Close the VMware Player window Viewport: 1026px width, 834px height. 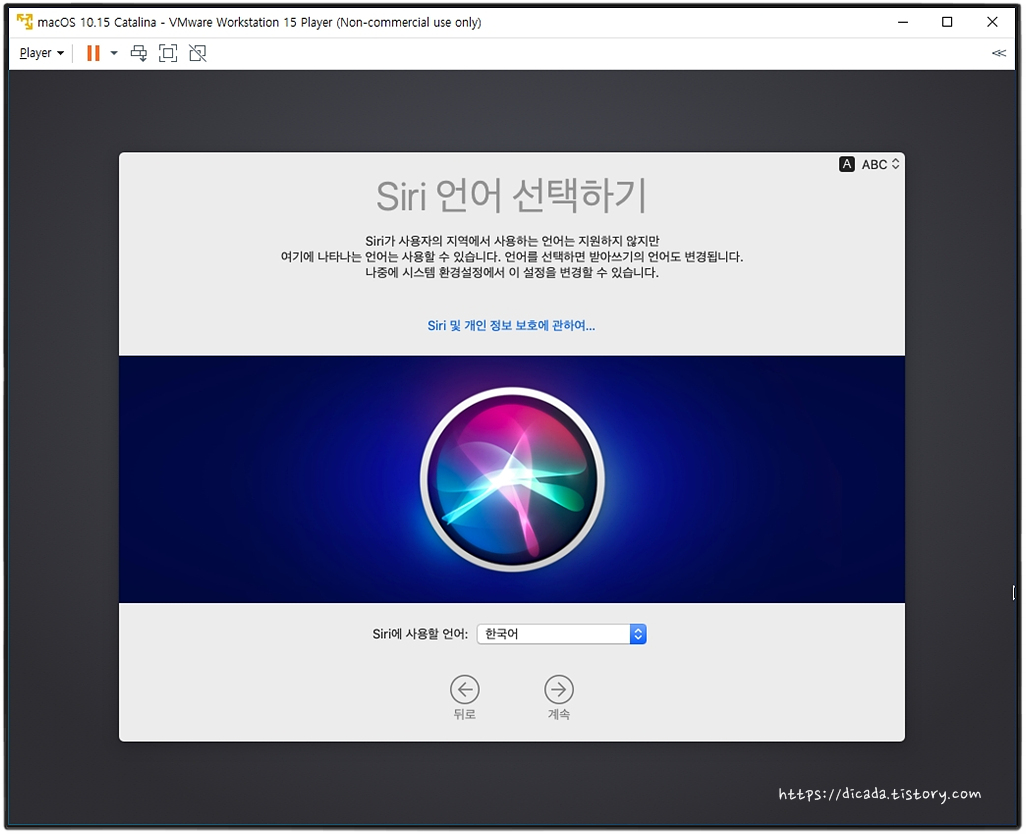992,22
